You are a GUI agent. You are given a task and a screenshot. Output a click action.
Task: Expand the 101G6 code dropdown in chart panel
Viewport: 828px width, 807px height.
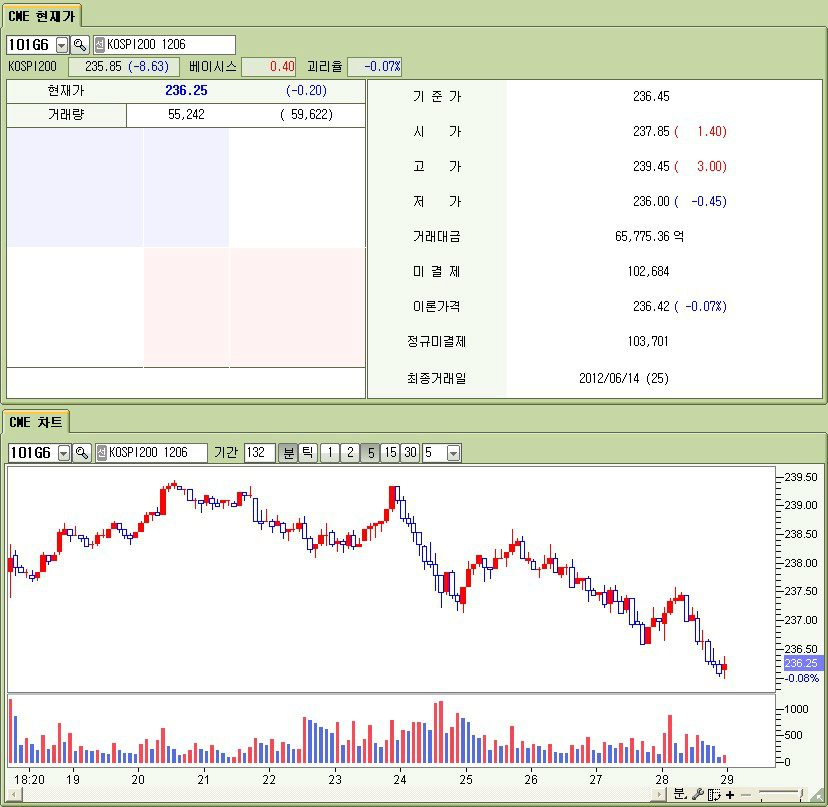click(64, 453)
